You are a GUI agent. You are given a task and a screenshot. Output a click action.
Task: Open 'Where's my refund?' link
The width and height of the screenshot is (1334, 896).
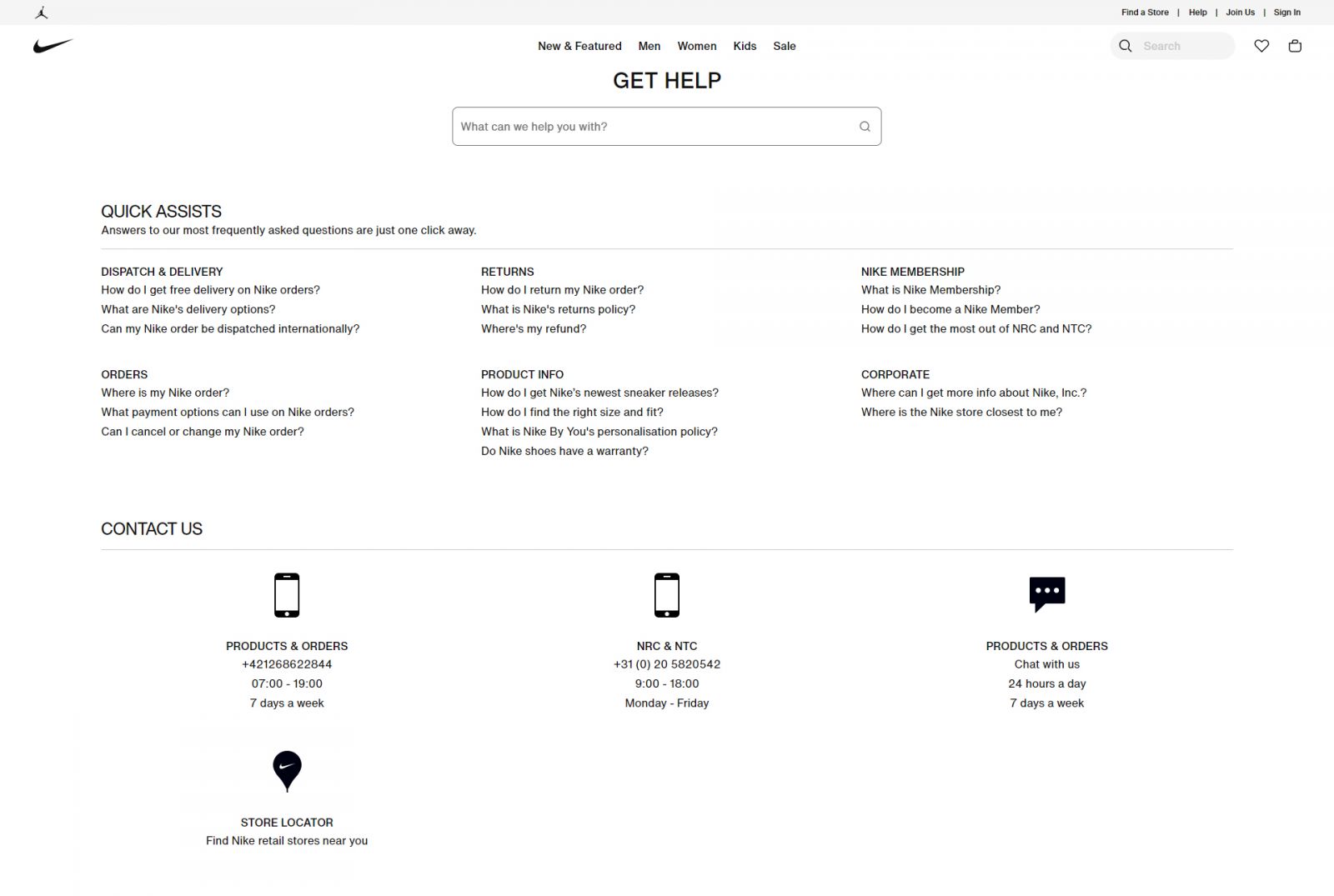534,328
